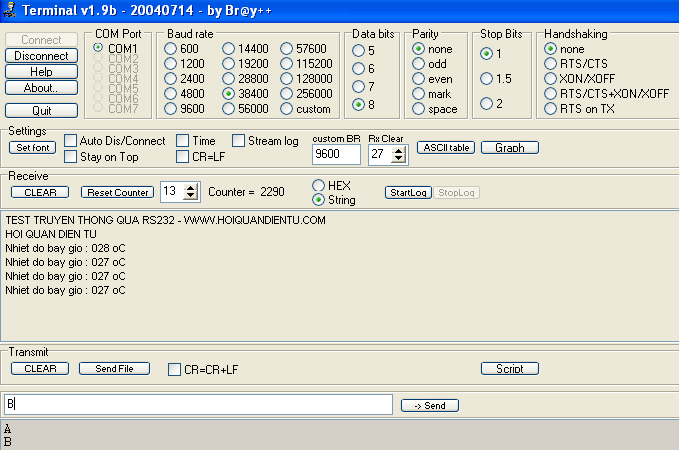Select RTS on TX handshaking
Image resolution: width=679 pixels, height=450 pixels.
coord(550,109)
